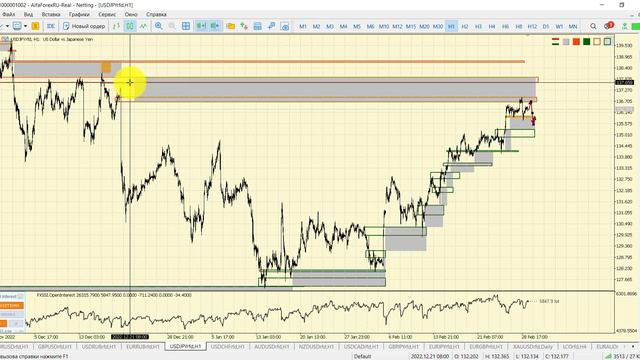Switch to GBPUSDrfd,H1 chart tab

54,347
